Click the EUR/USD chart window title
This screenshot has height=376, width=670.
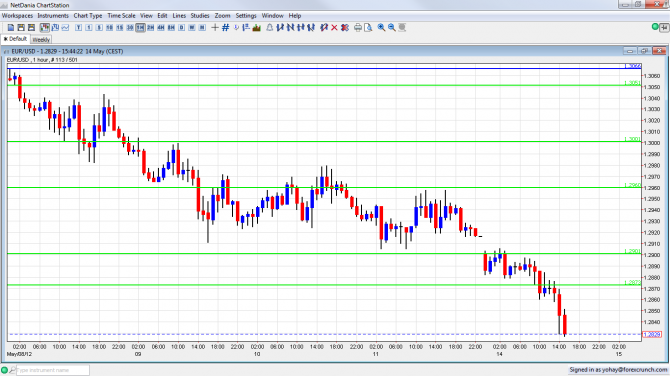68,51
